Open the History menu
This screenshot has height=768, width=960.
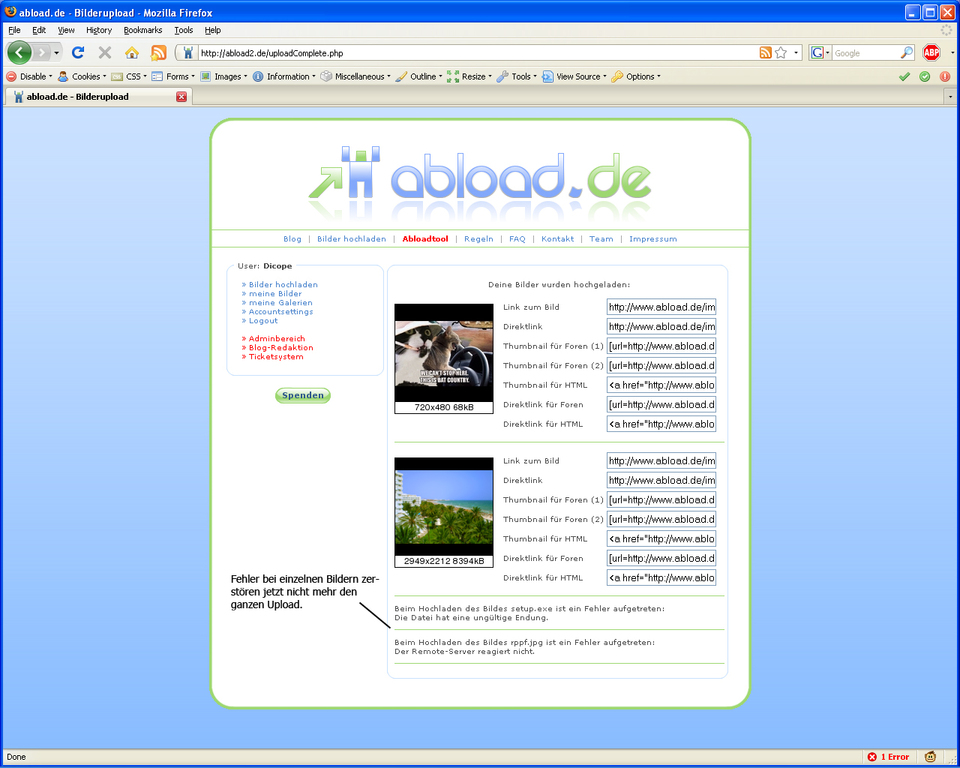pyautogui.click(x=99, y=30)
